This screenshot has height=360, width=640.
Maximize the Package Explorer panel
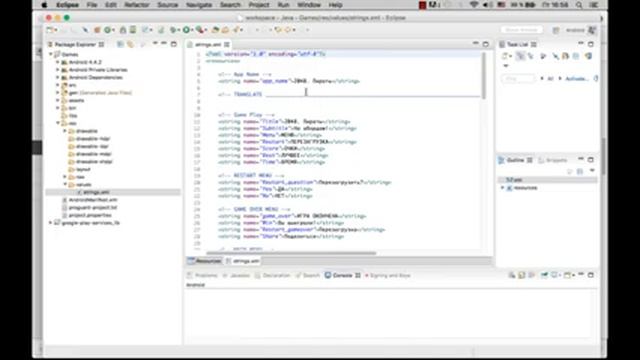click(173, 44)
